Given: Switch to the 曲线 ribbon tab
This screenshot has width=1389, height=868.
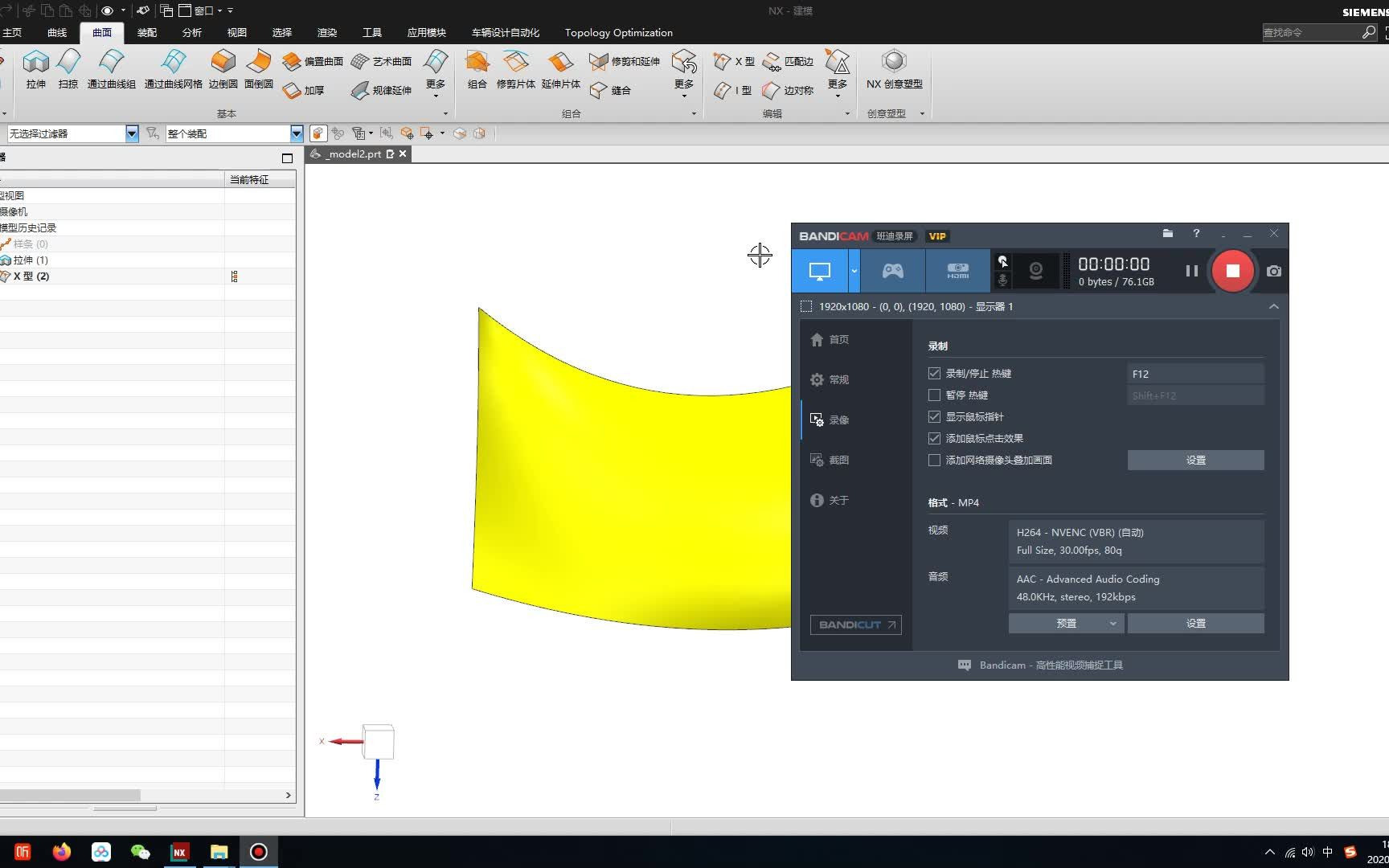Looking at the screenshot, I should 57,33.
